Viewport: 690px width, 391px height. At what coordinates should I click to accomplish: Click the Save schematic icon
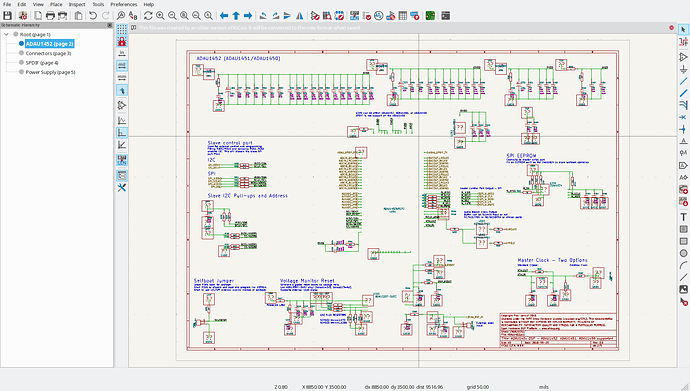click(7, 16)
